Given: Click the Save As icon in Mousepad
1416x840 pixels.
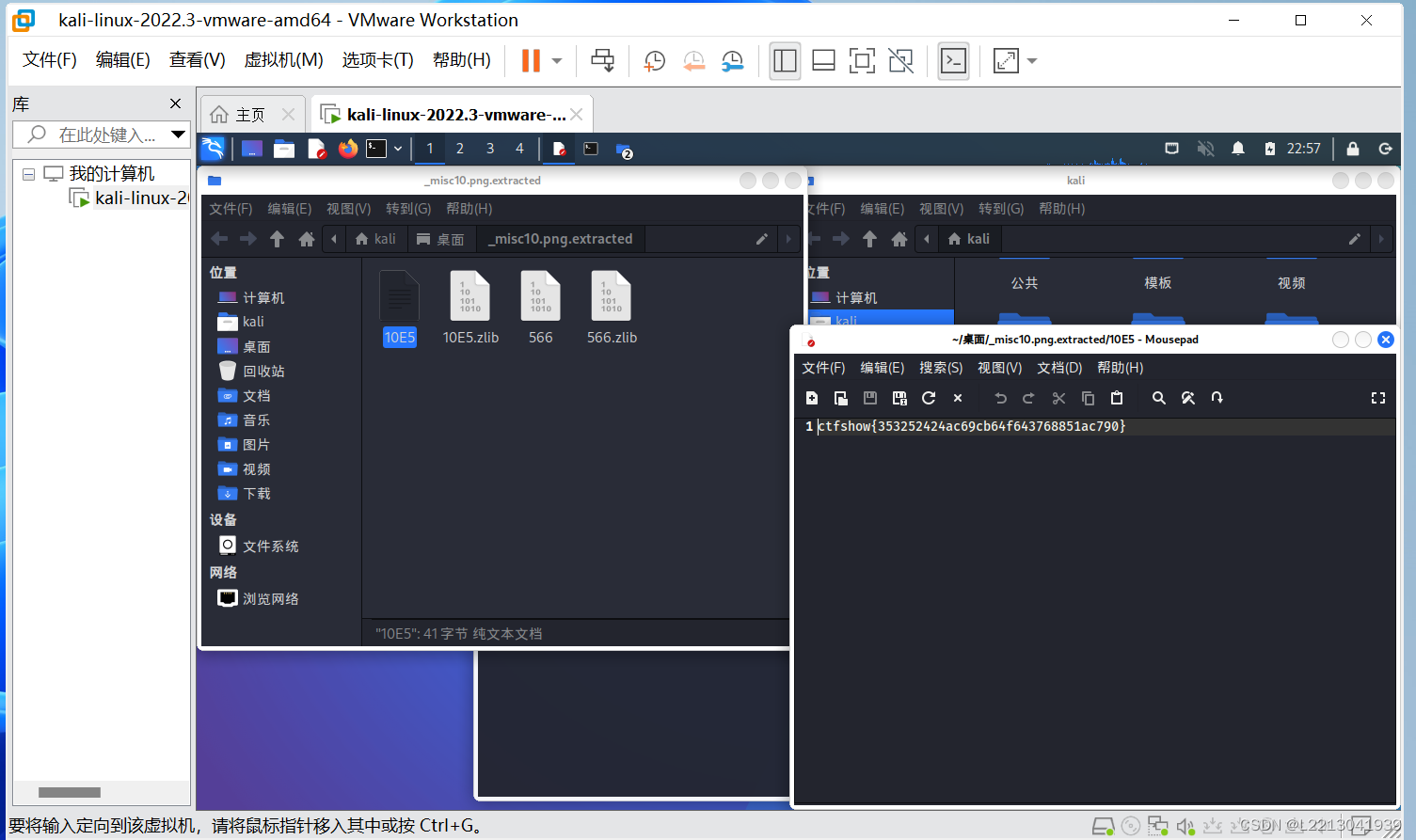Looking at the screenshot, I should point(899,398).
